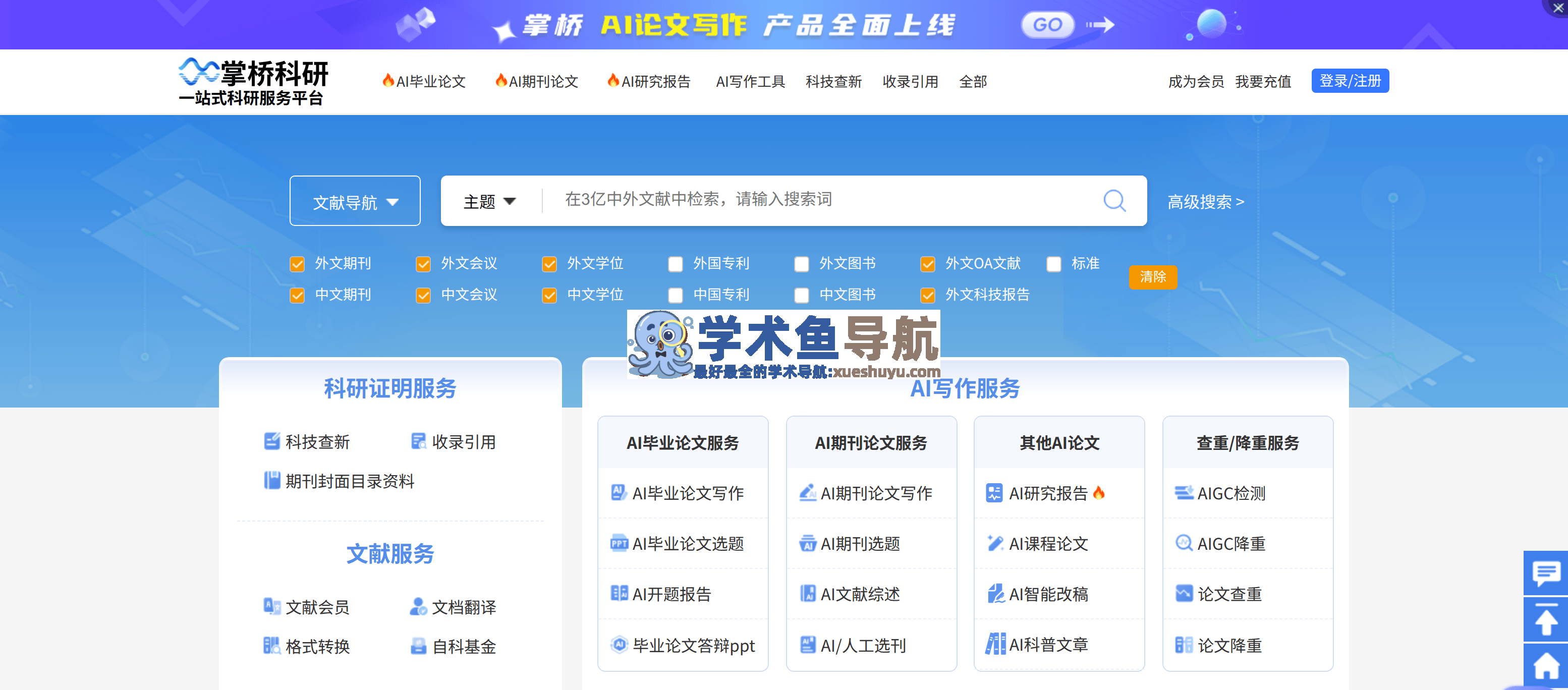Image resolution: width=1568 pixels, height=690 pixels.
Task: Click the 收录引用 service icon
Action: 418,441
